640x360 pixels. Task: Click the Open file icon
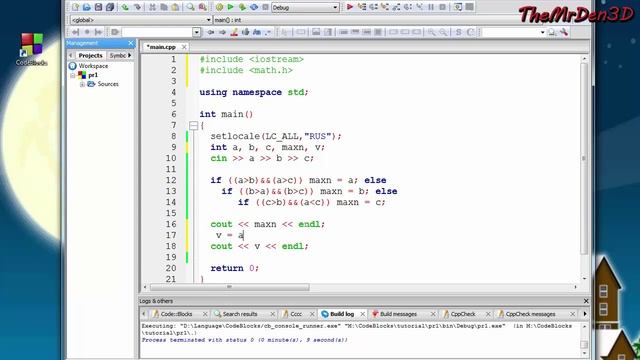[87, 7]
